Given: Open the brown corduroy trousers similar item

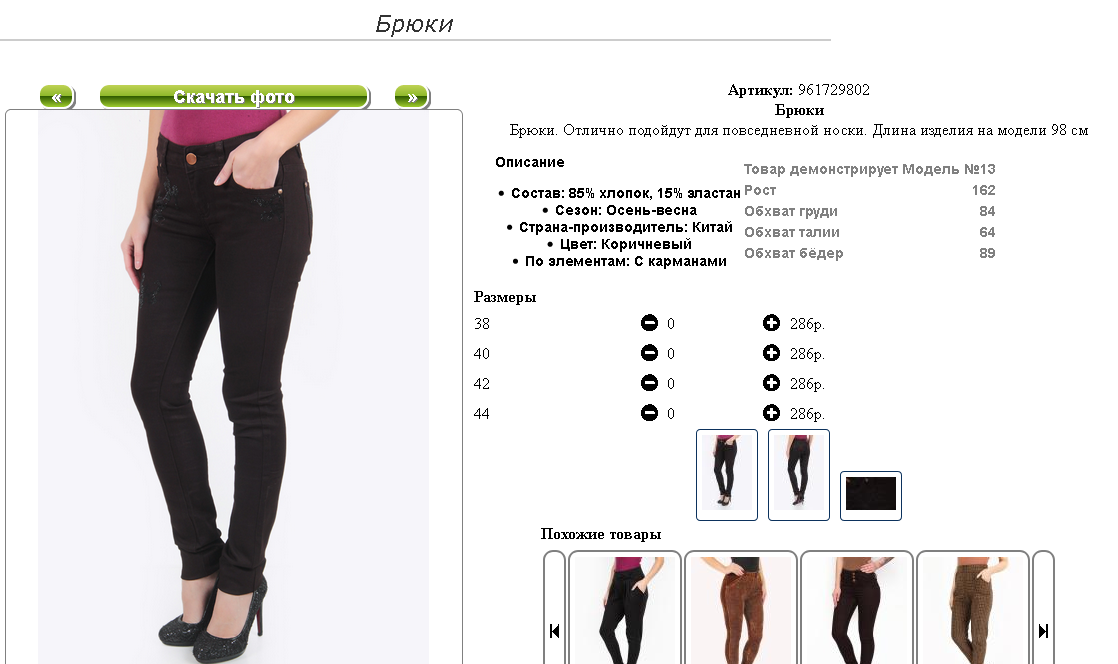Looking at the screenshot, I should [x=741, y=610].
